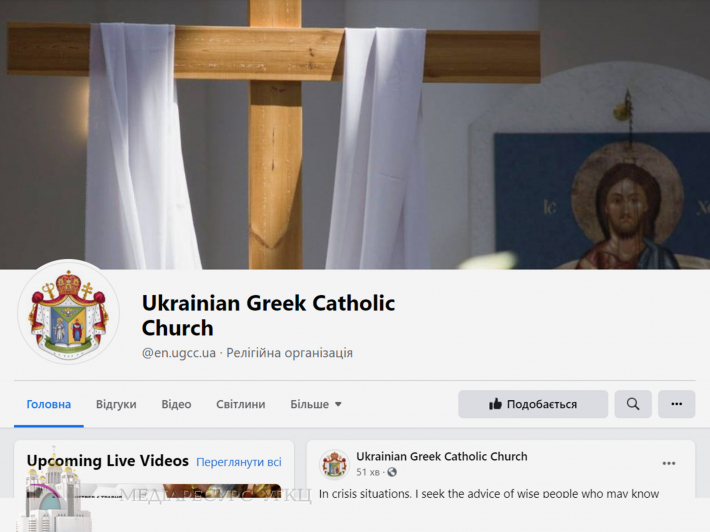Like the page with Подобається button

pos(533,404)
